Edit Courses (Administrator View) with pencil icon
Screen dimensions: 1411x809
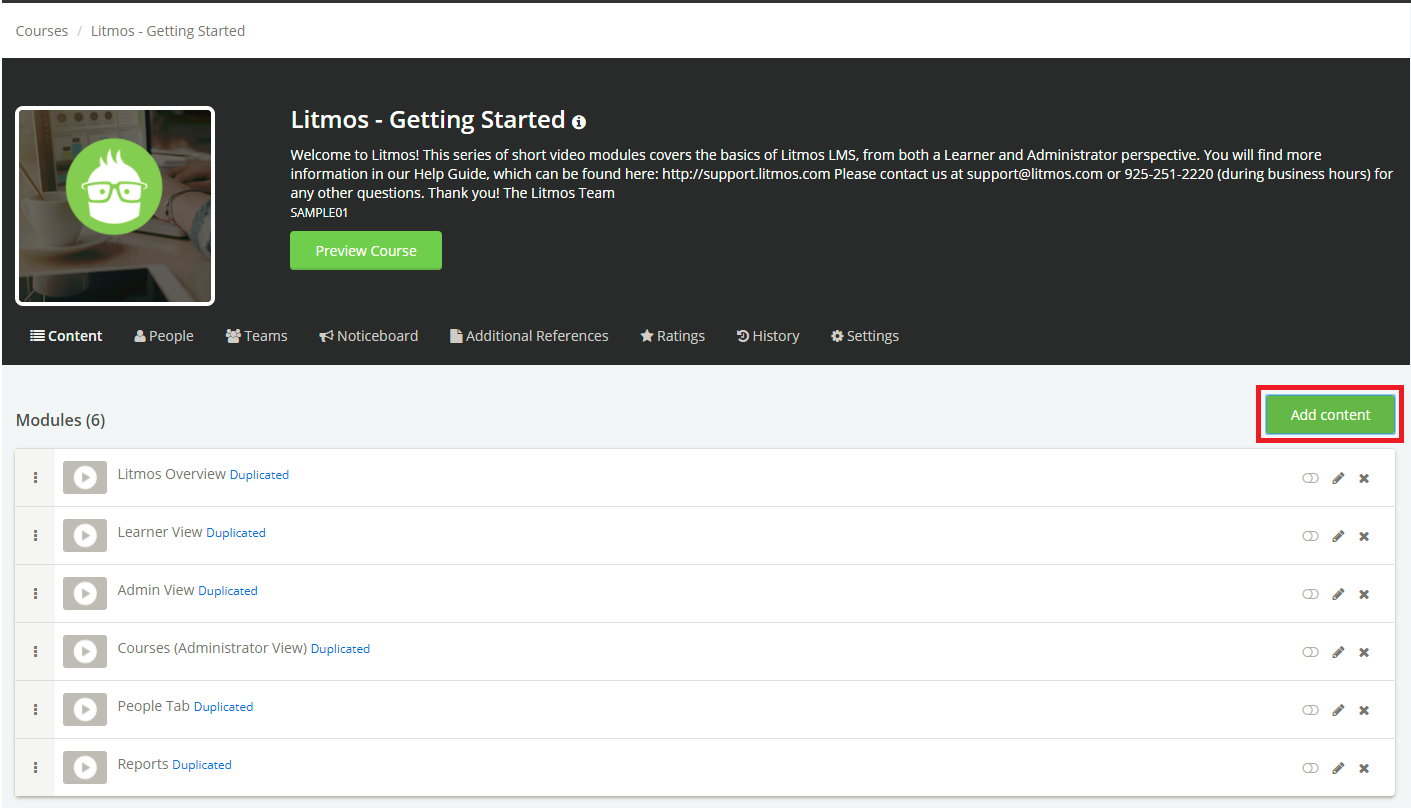click(x=1338, y=652)
